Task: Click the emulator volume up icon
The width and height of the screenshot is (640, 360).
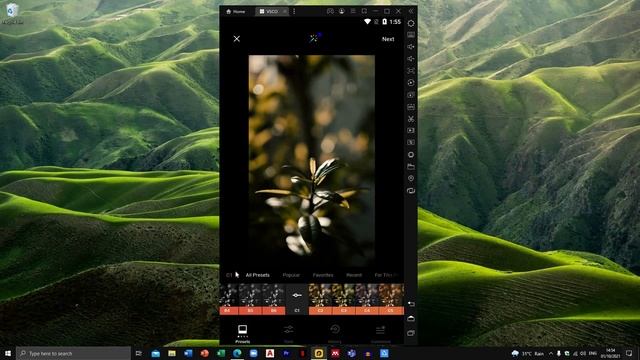Action: pos(411,47)
